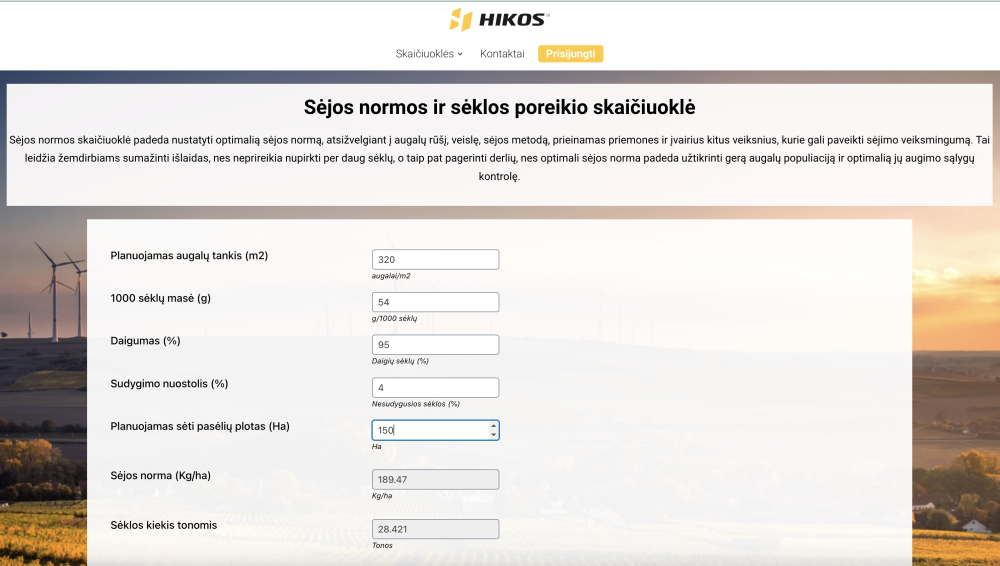Click the hint text "g/1000 sėklų"
Image resolution: width=1000 pixels, height=566 pixels.
(394, 318)
